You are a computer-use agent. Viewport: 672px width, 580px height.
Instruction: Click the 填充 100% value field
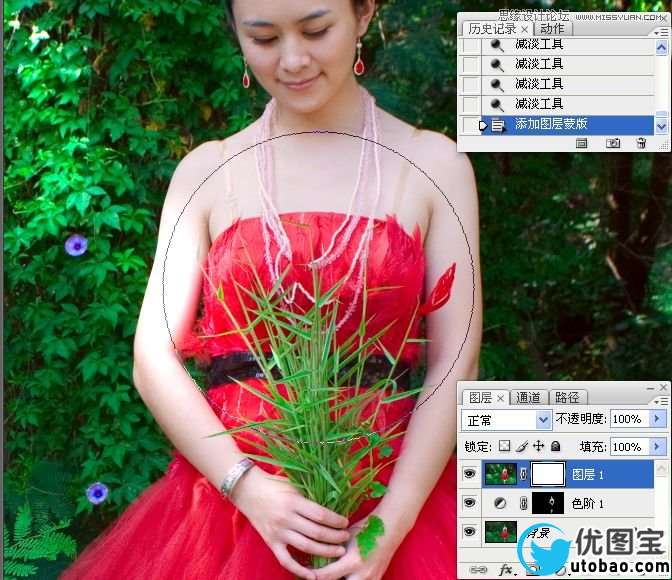[630, 447]
